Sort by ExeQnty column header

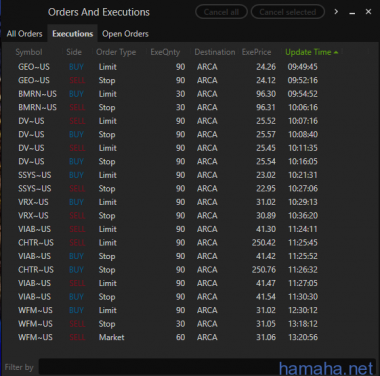[165, 52]
